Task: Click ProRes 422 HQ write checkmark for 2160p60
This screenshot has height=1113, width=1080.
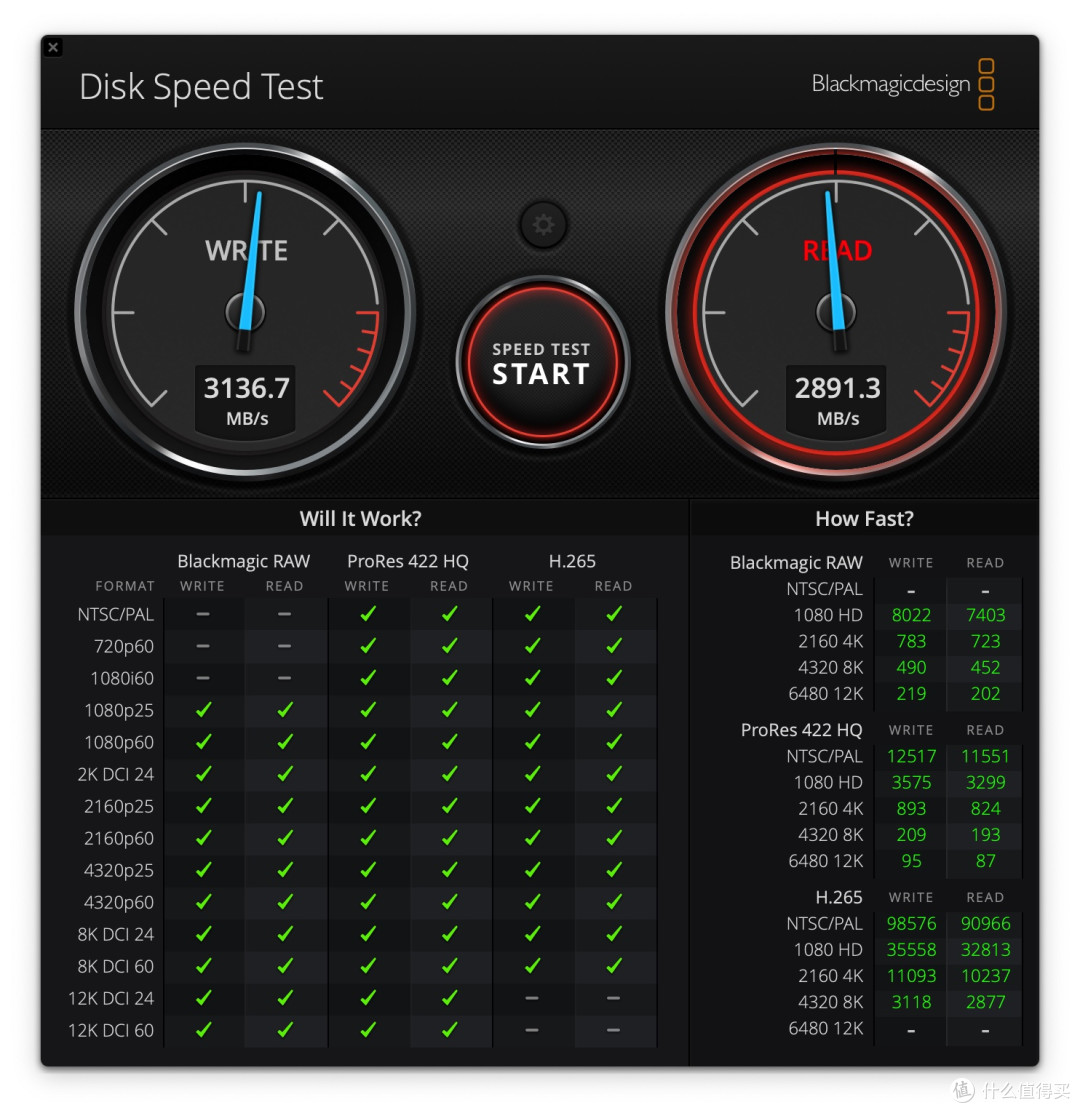Action: (368, 838)
